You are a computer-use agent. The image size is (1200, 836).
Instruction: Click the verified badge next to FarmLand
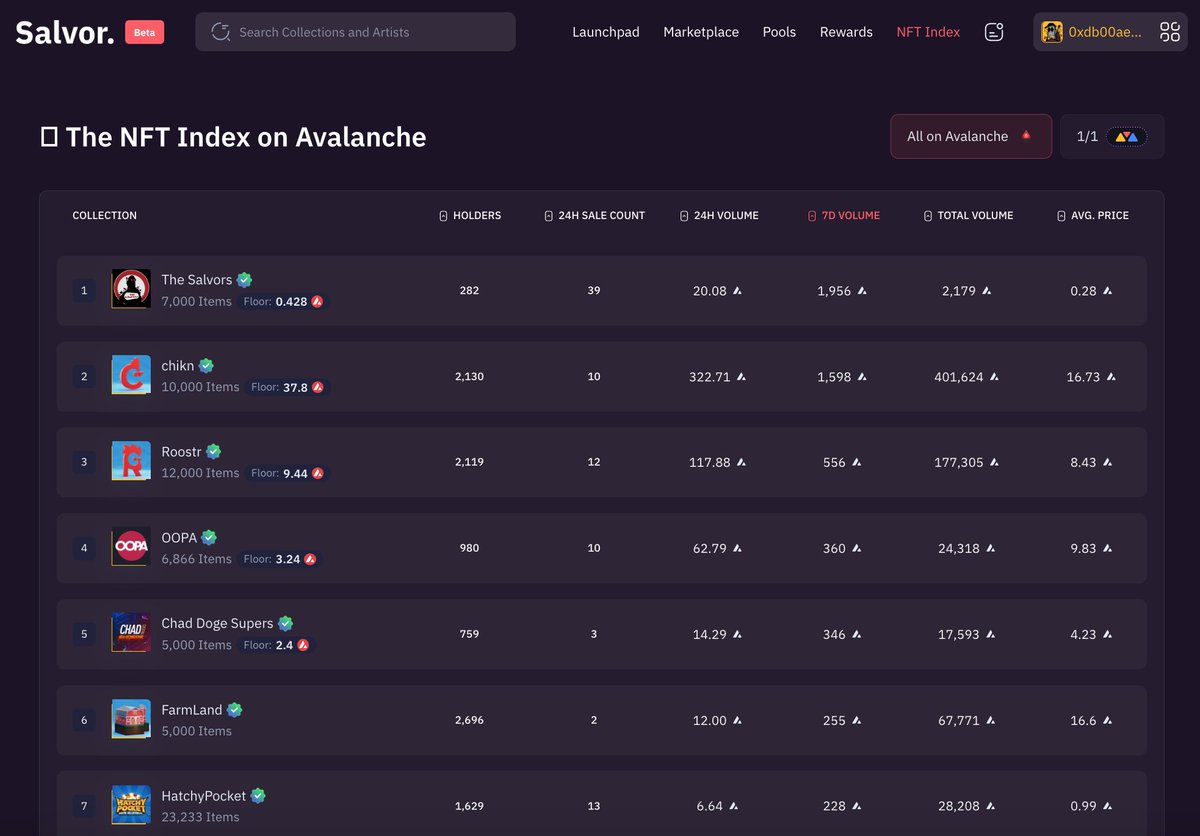234,710
